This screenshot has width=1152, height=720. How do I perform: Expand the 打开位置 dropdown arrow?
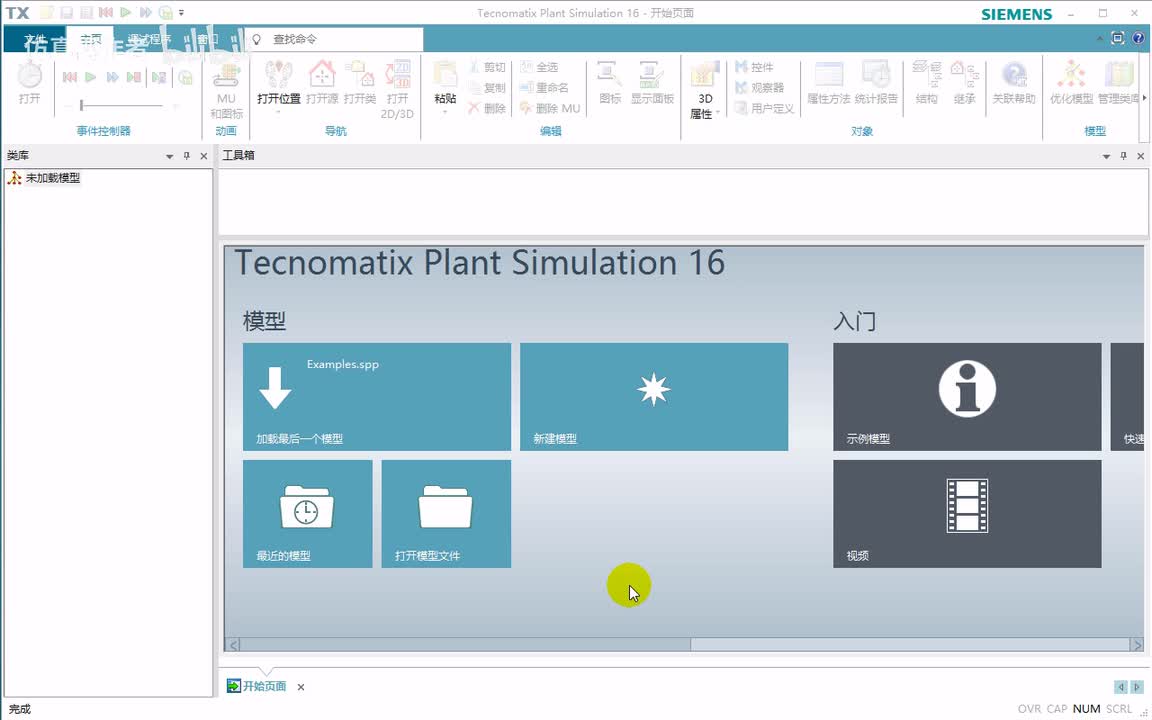(x=278, y=113)
